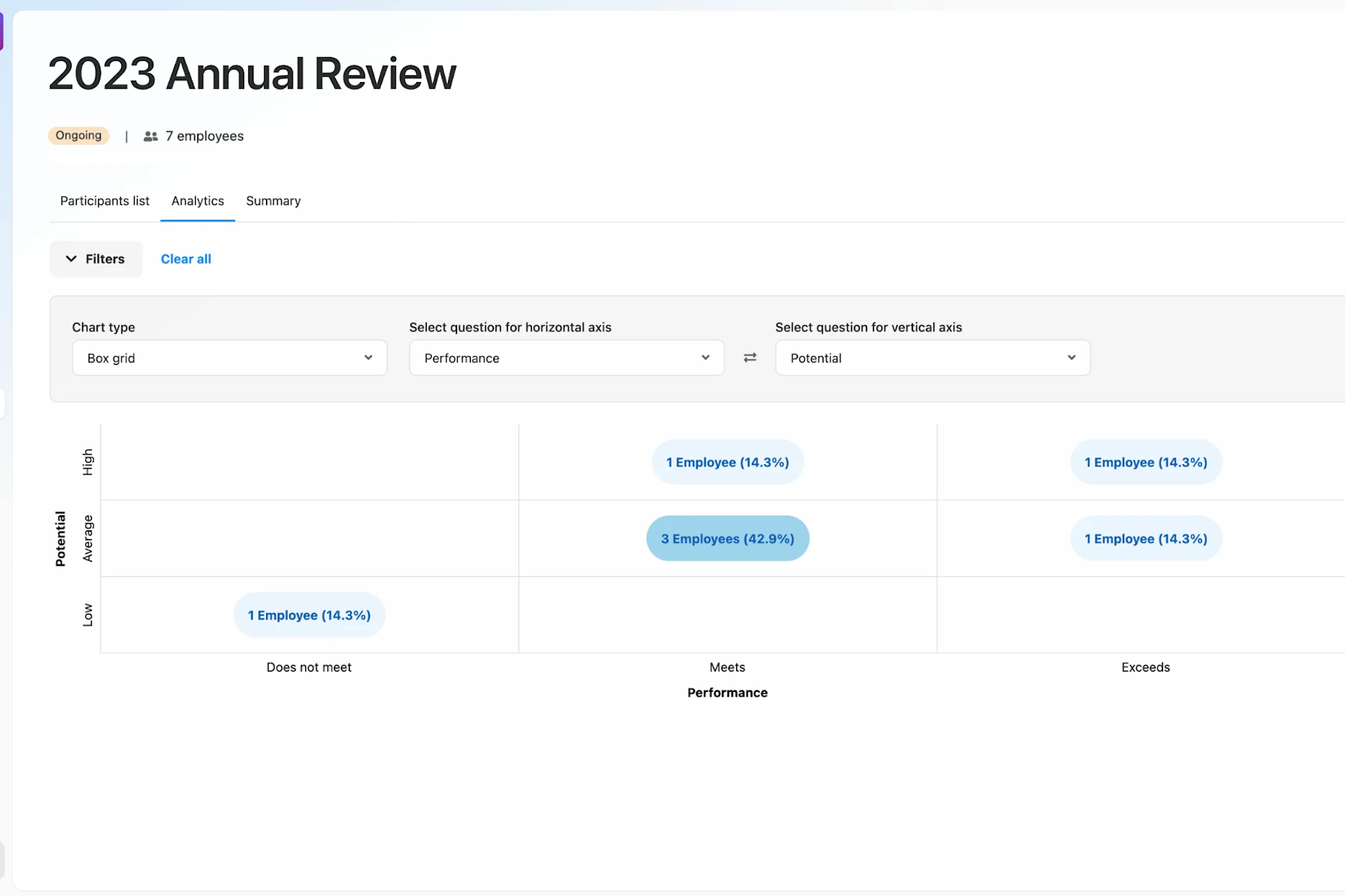Screen dimensions: 1345x896
Task: Click the 1 Employee bubble in High Exceeds cell
Action: (x=1145, y=461)
